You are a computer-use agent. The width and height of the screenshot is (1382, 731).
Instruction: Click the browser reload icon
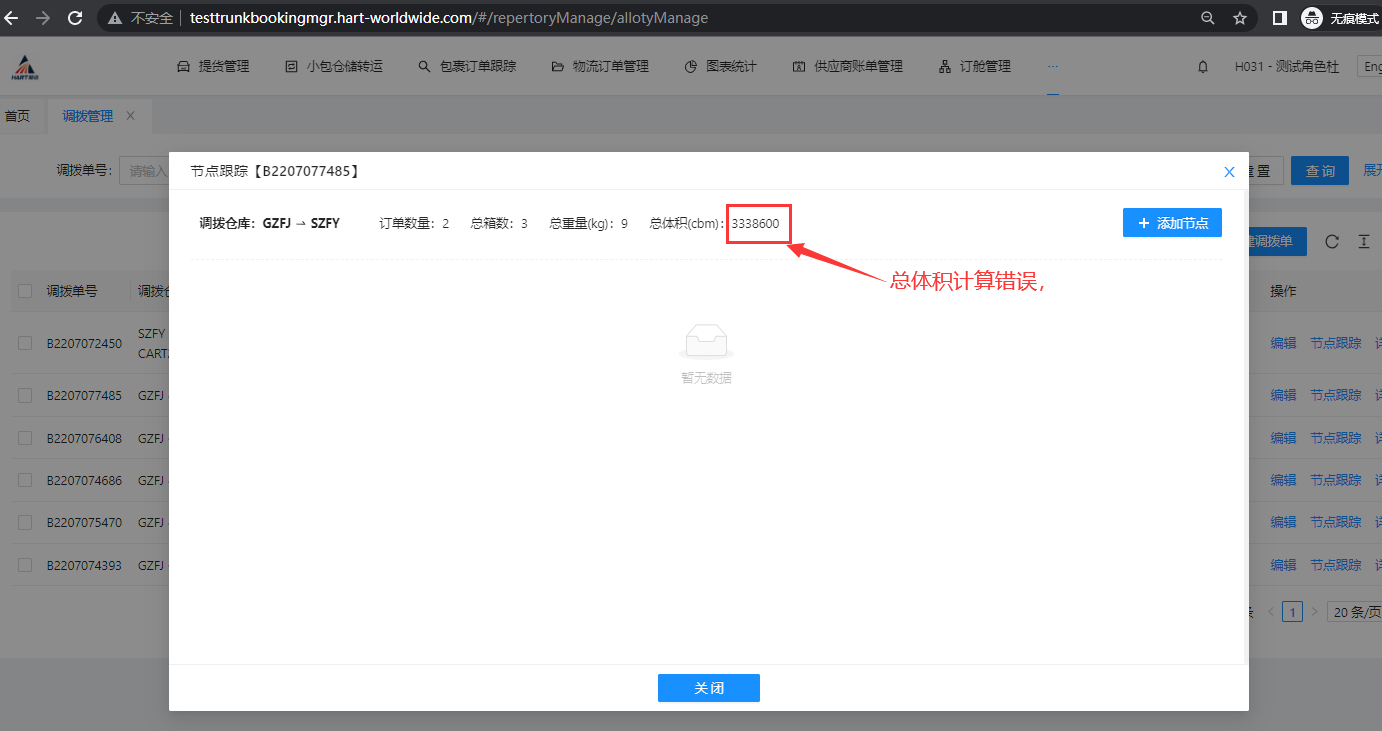(x=74, y=18)
